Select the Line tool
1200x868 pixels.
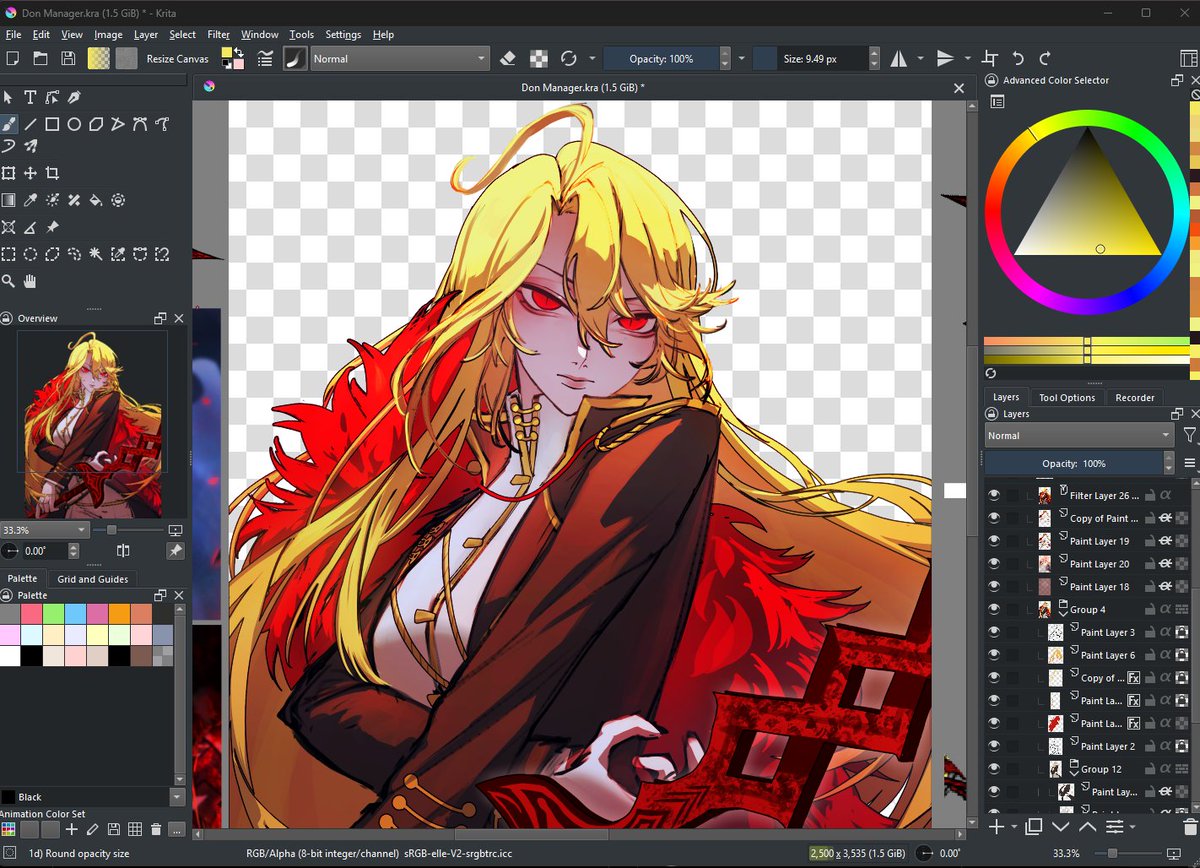(x=30, y=124)
